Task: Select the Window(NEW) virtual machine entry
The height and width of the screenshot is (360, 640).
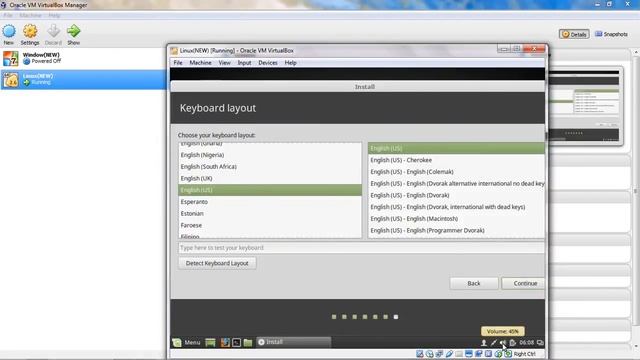Action: click(x=83, y=58)
